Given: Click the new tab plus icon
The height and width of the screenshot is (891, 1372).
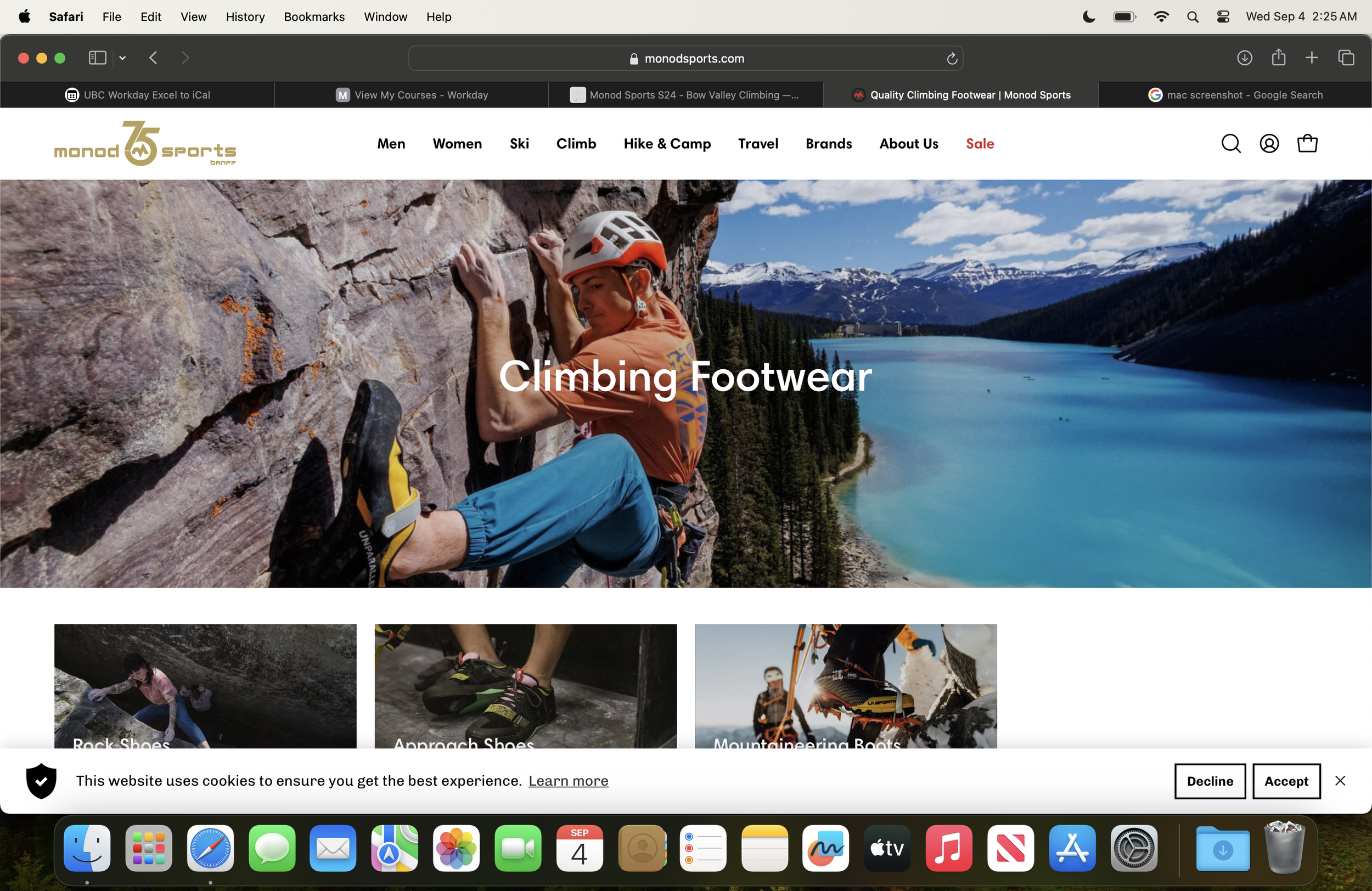Looking at the screenshot, I should (x=1312, y=58).
